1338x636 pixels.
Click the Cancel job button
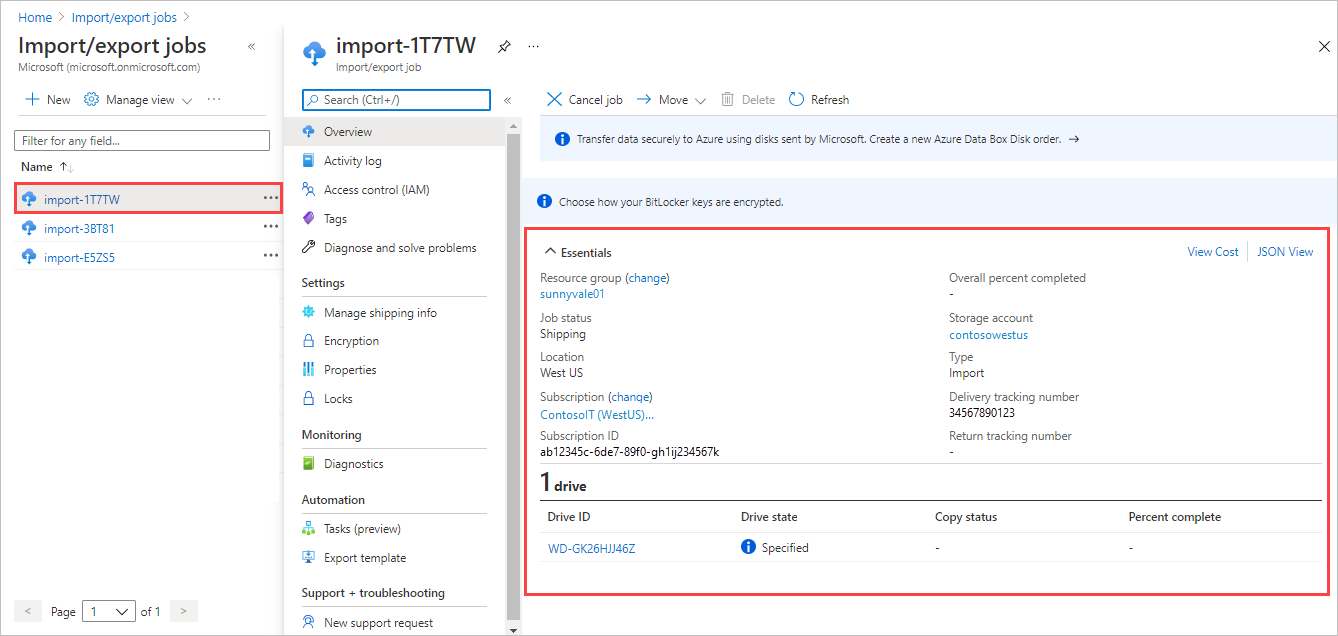(x=584, y=100)
